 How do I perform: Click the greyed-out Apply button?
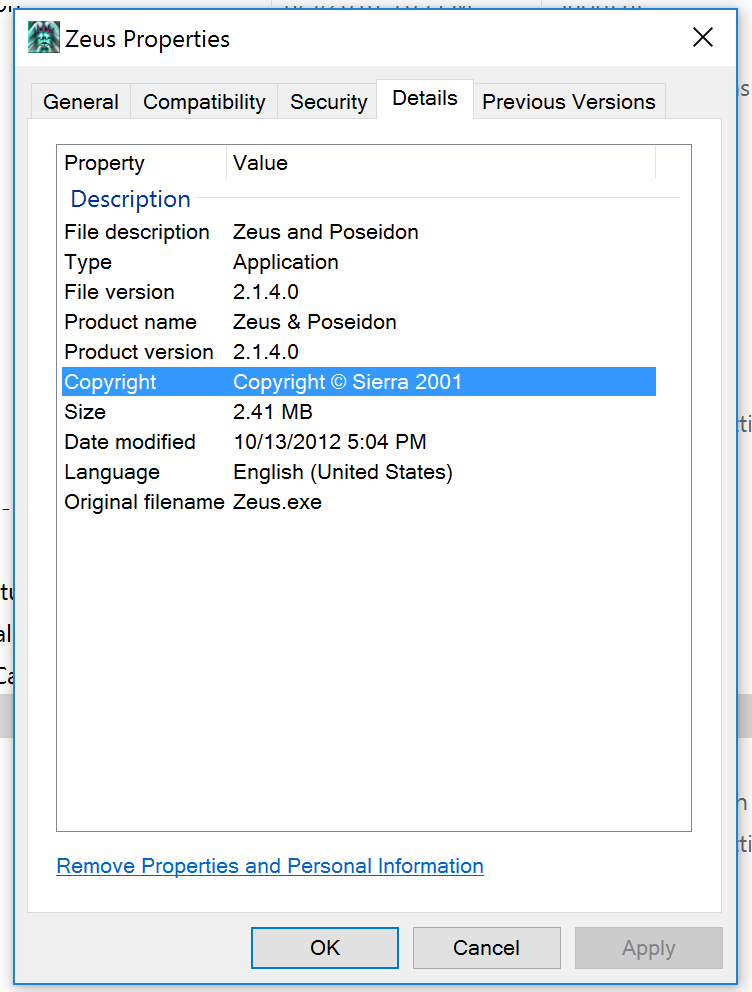(648, 948)
